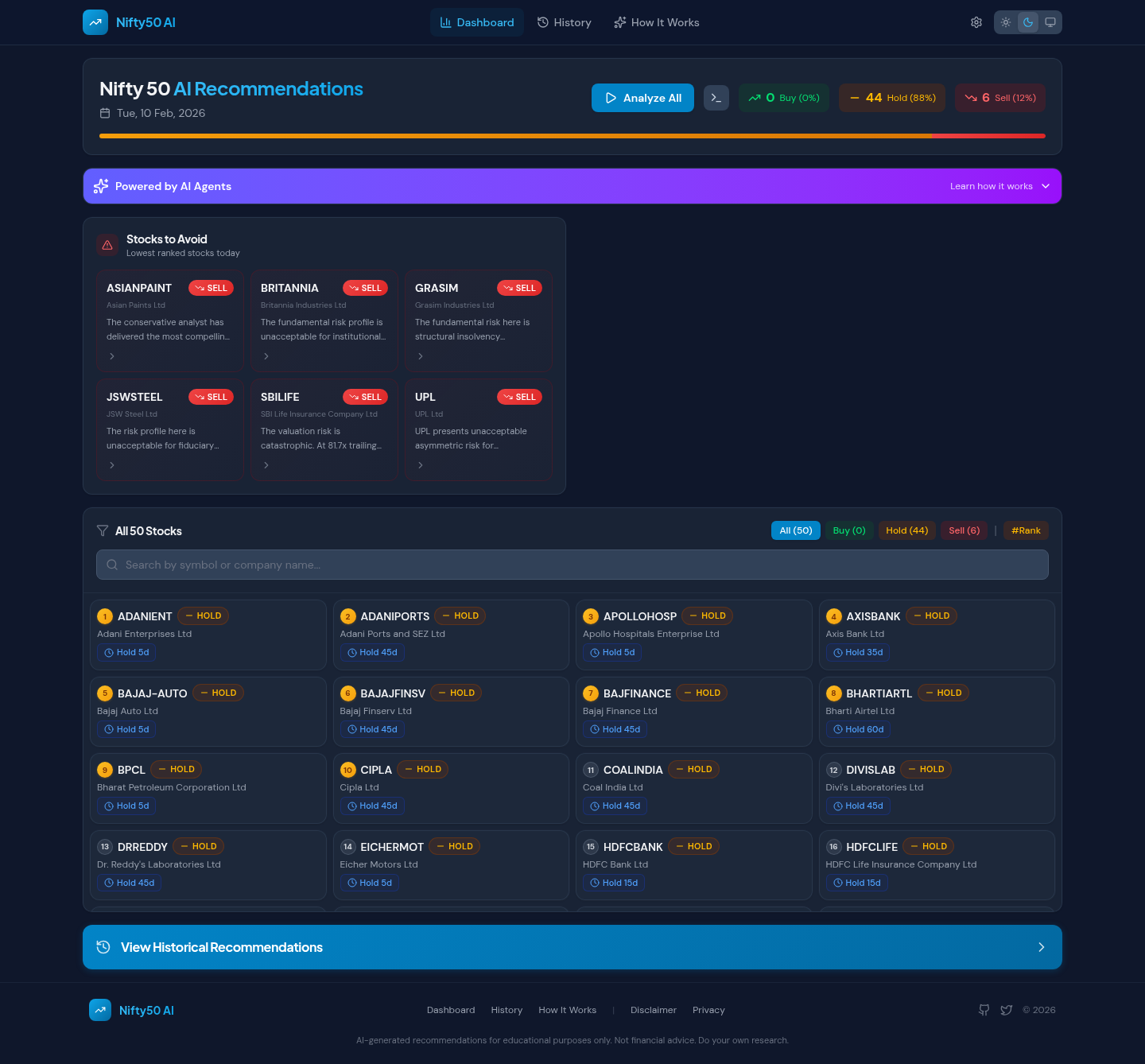Expand ASIANPAINT card details chevron
The image size is (1145, 1064).
(112, 356)
